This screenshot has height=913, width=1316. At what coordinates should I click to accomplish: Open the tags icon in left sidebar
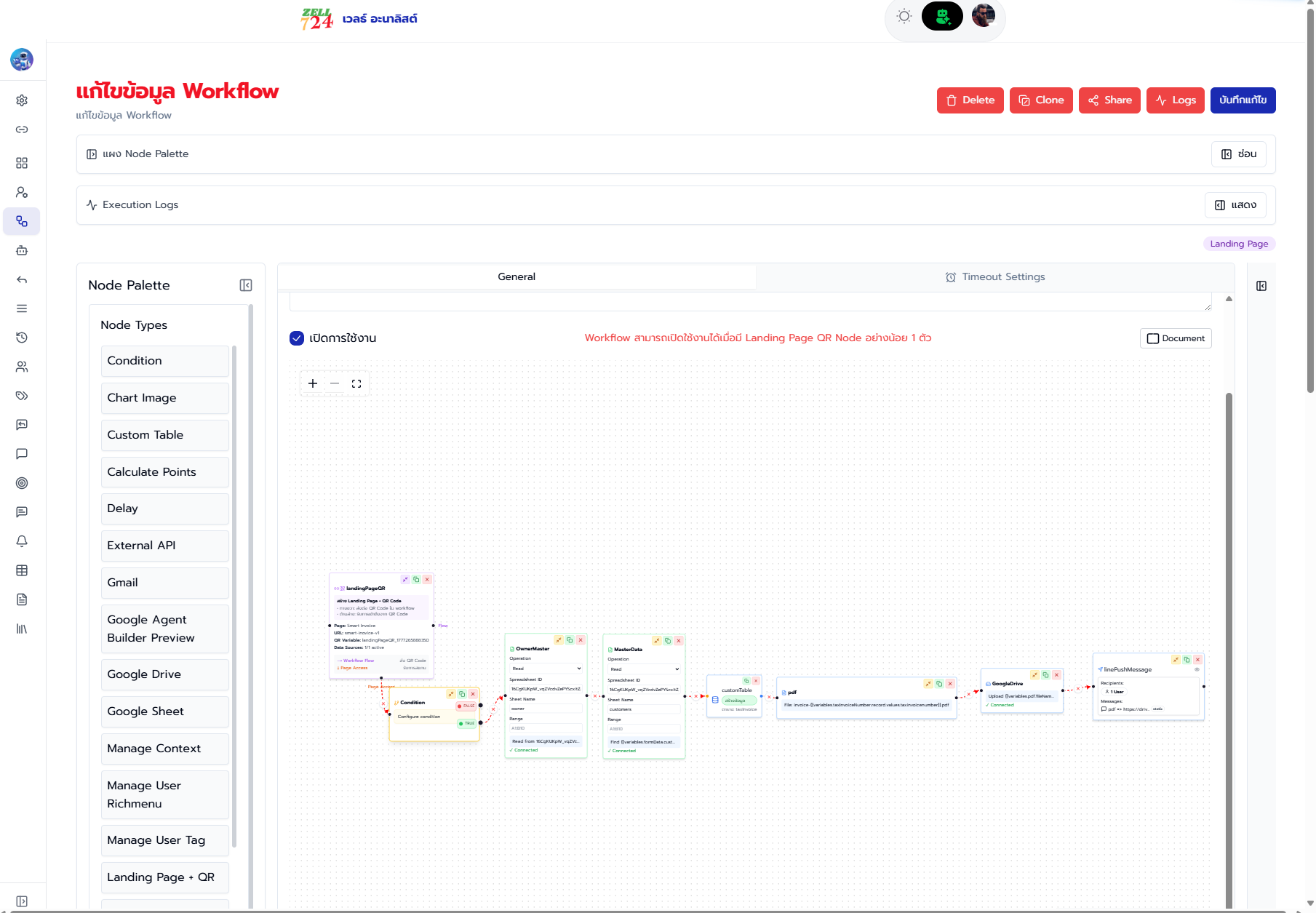[22, 396]
